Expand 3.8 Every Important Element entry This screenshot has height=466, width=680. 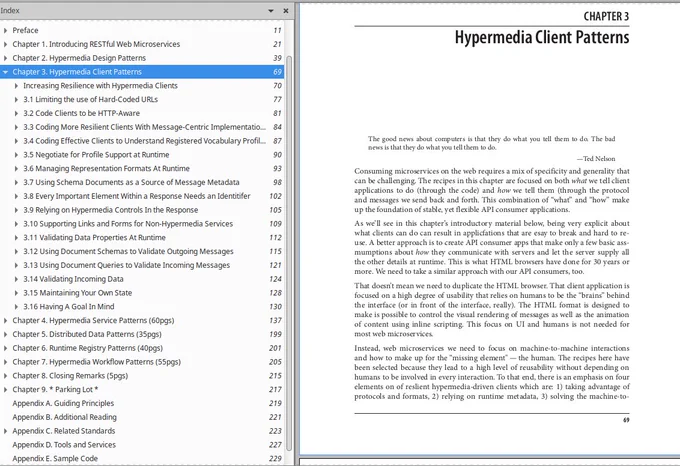click(16, 196)
